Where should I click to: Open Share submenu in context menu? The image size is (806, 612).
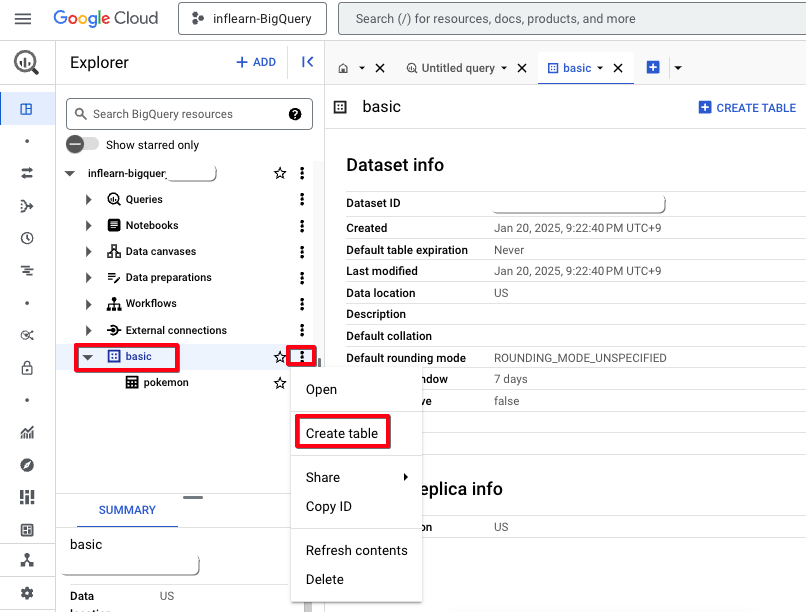point(357,477)
